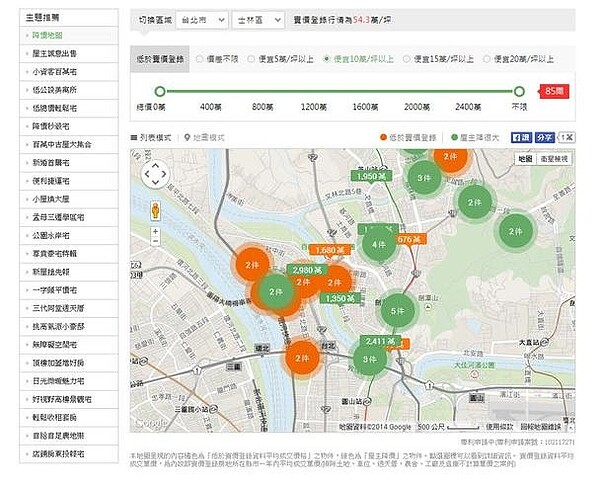This screenshot has width=600, height=486.
Task: Open the 輕鬆收租套房 sidebar item
Action: tap(54, 418)
